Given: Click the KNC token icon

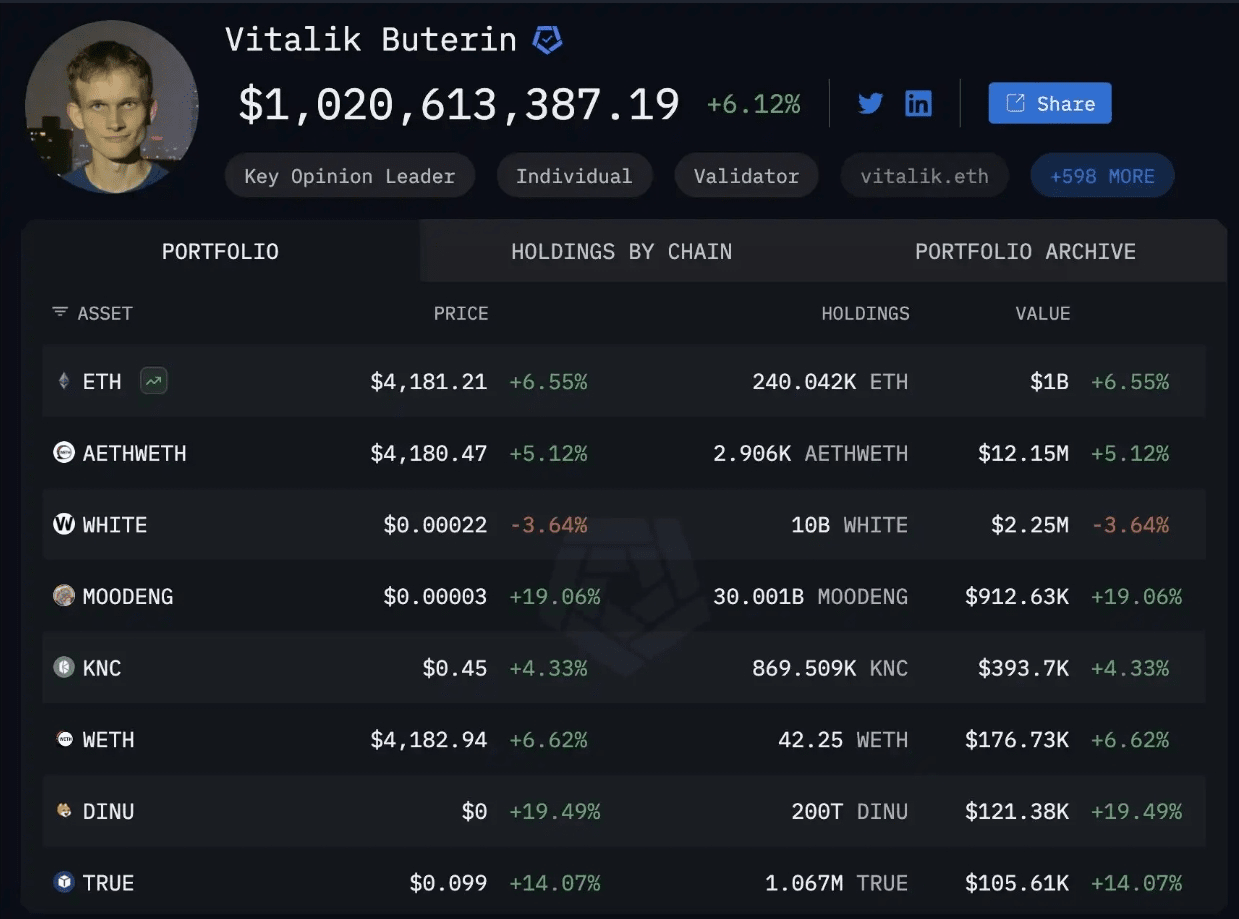Looking at the screenshot, I should (x=64, y=667).
